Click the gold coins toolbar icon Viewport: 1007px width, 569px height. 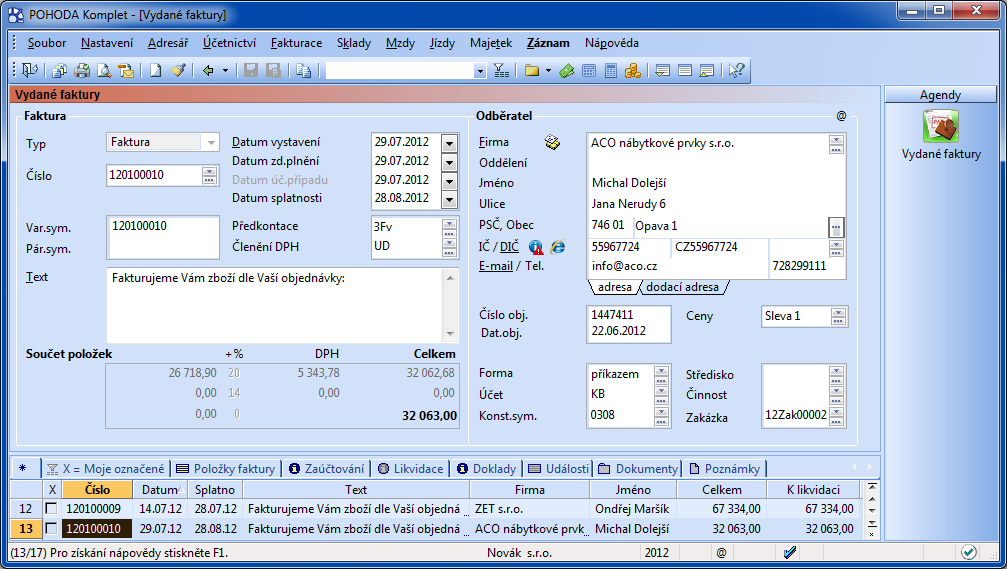click(633, 70)
